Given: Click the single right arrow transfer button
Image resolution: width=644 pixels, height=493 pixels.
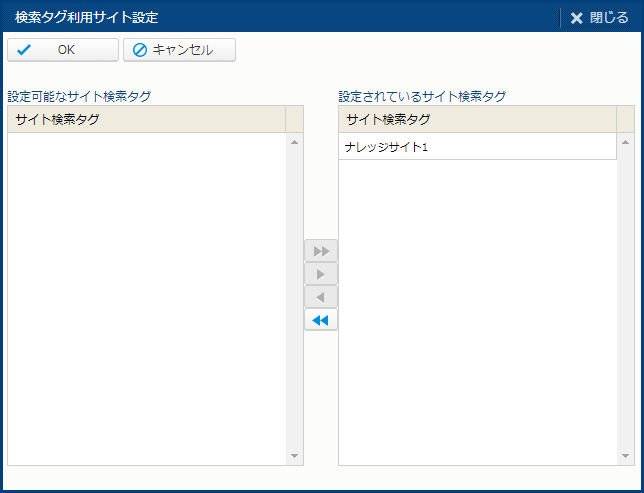Looking at the screenshot, I should [x=321, y=274].
